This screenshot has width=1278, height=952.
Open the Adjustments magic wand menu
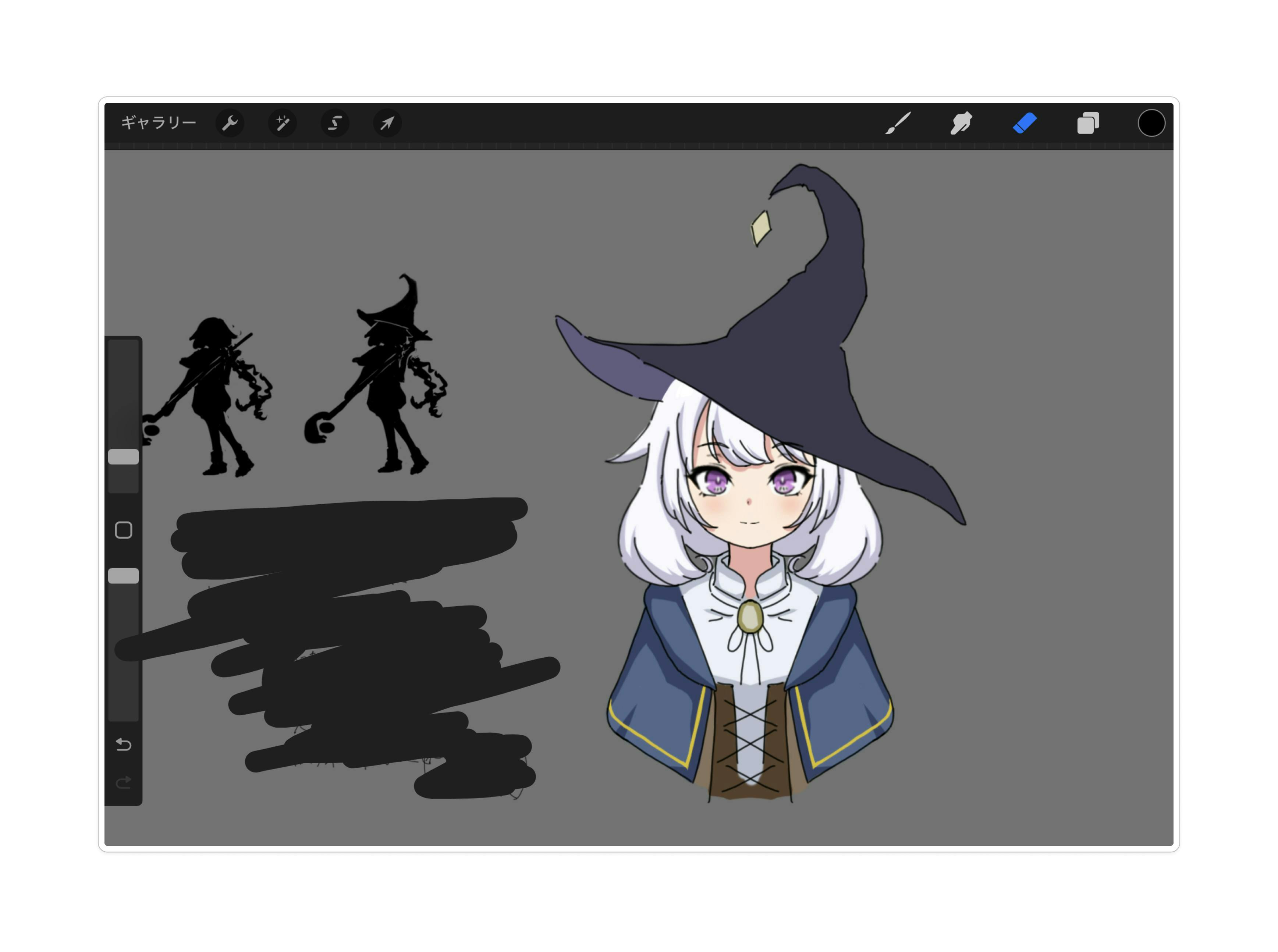[282, 123]
